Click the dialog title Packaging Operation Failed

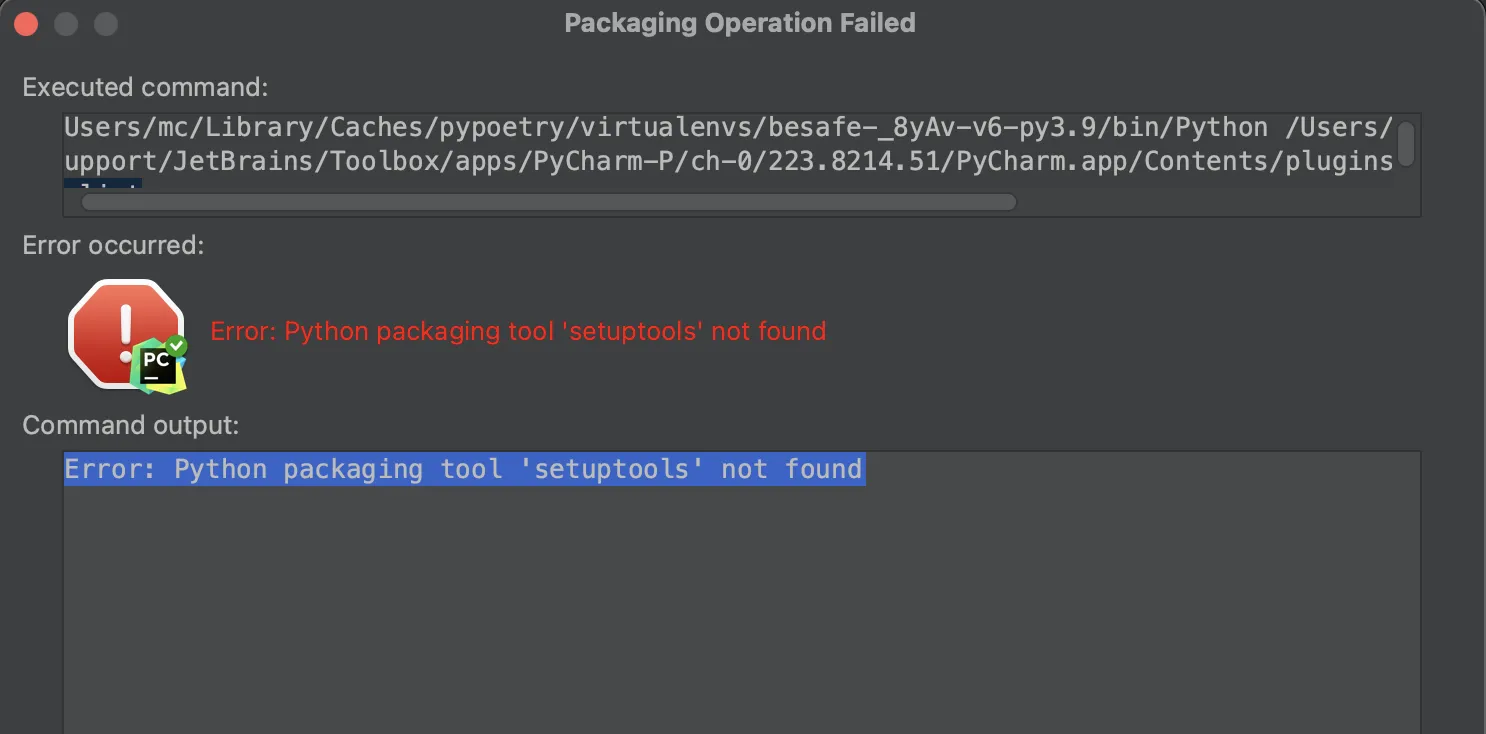point(740,23)
